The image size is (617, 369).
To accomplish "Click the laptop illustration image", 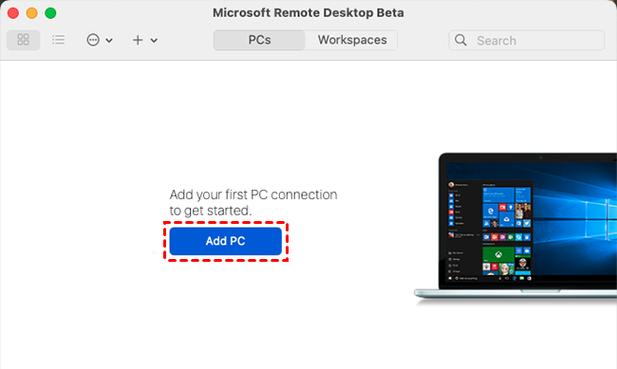I will pos(515,227).
